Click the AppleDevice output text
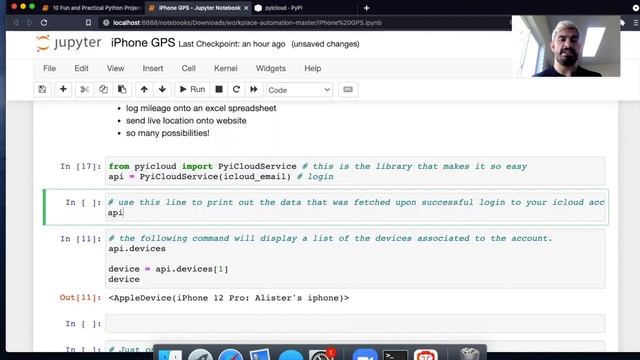The width and height of the screenshot is (640, 360). click(x=229, y=298)
